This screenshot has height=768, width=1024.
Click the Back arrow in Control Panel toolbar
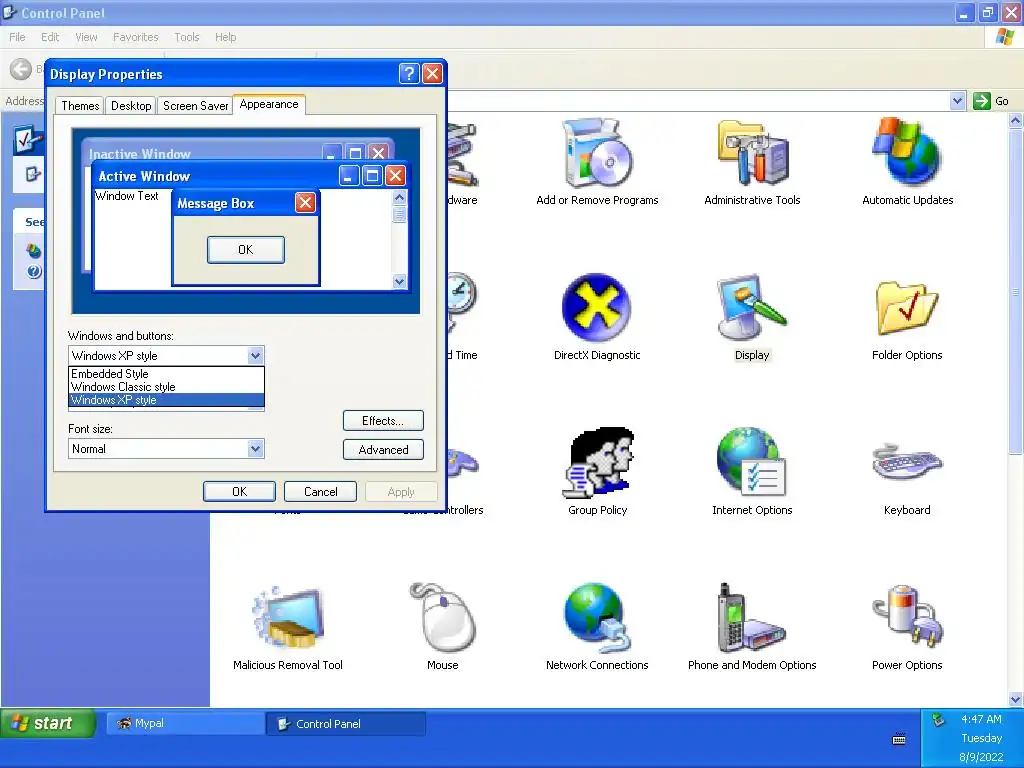tap(21, 69)
